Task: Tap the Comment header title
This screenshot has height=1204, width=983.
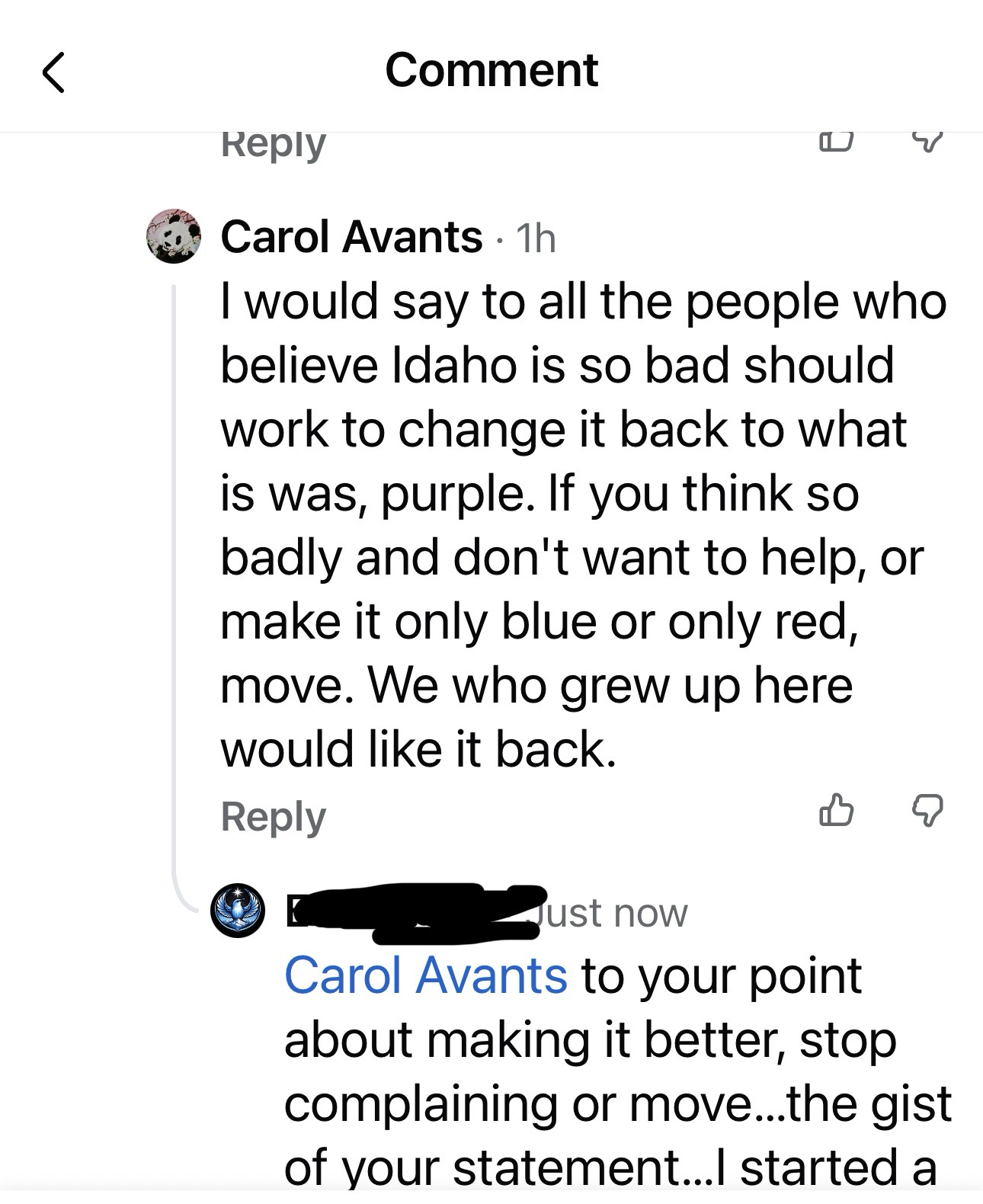Action: pyautogui.click(x=491, y=70)
